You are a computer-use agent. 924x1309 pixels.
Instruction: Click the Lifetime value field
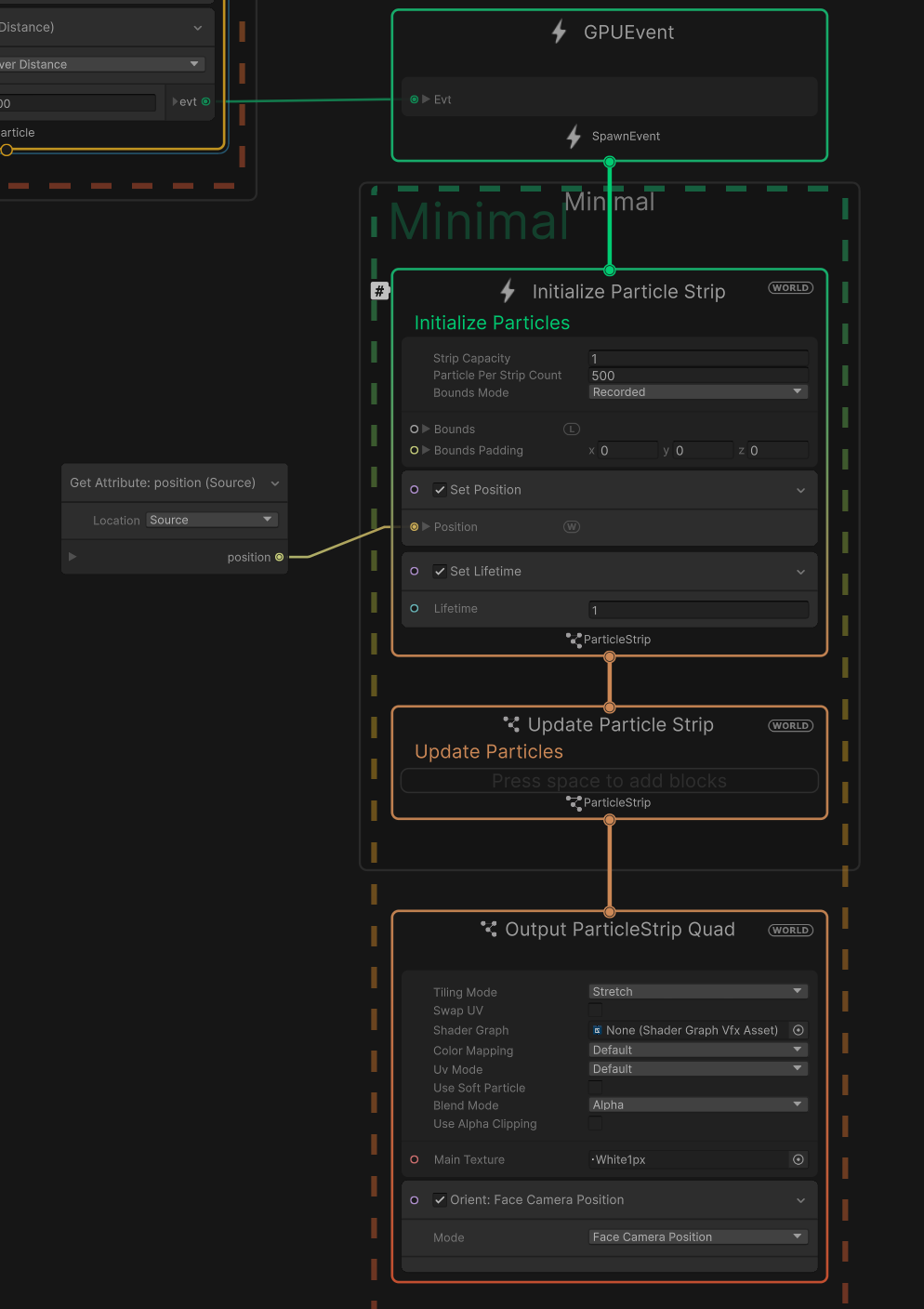pos(698,610)
